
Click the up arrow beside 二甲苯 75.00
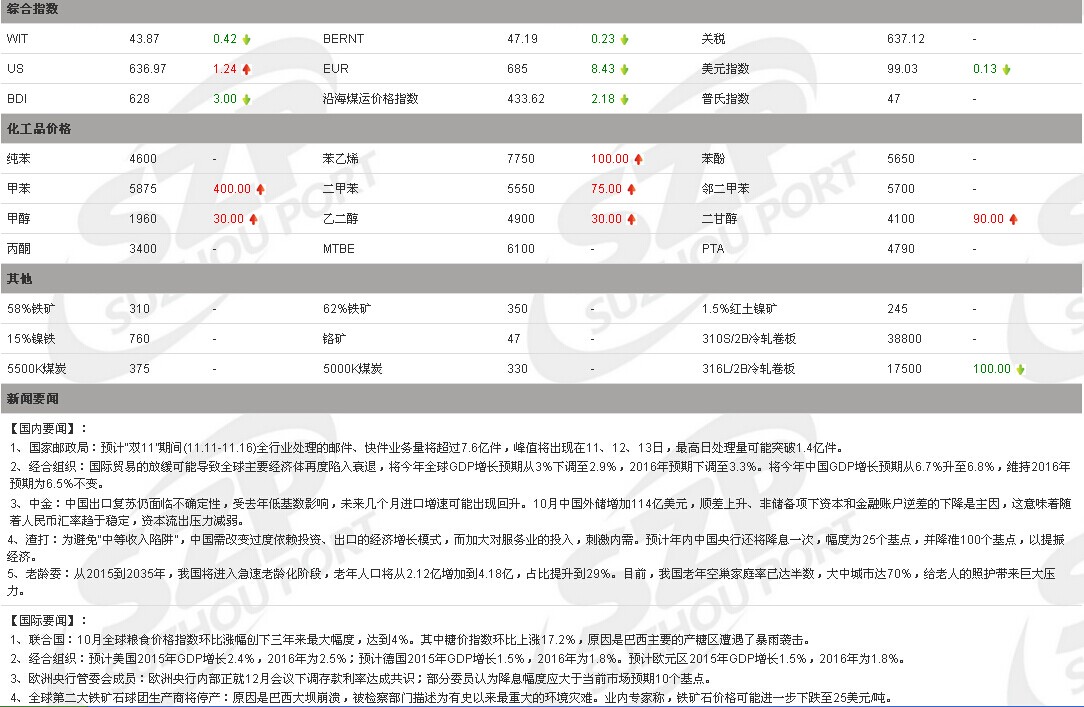tap(631, 189)
